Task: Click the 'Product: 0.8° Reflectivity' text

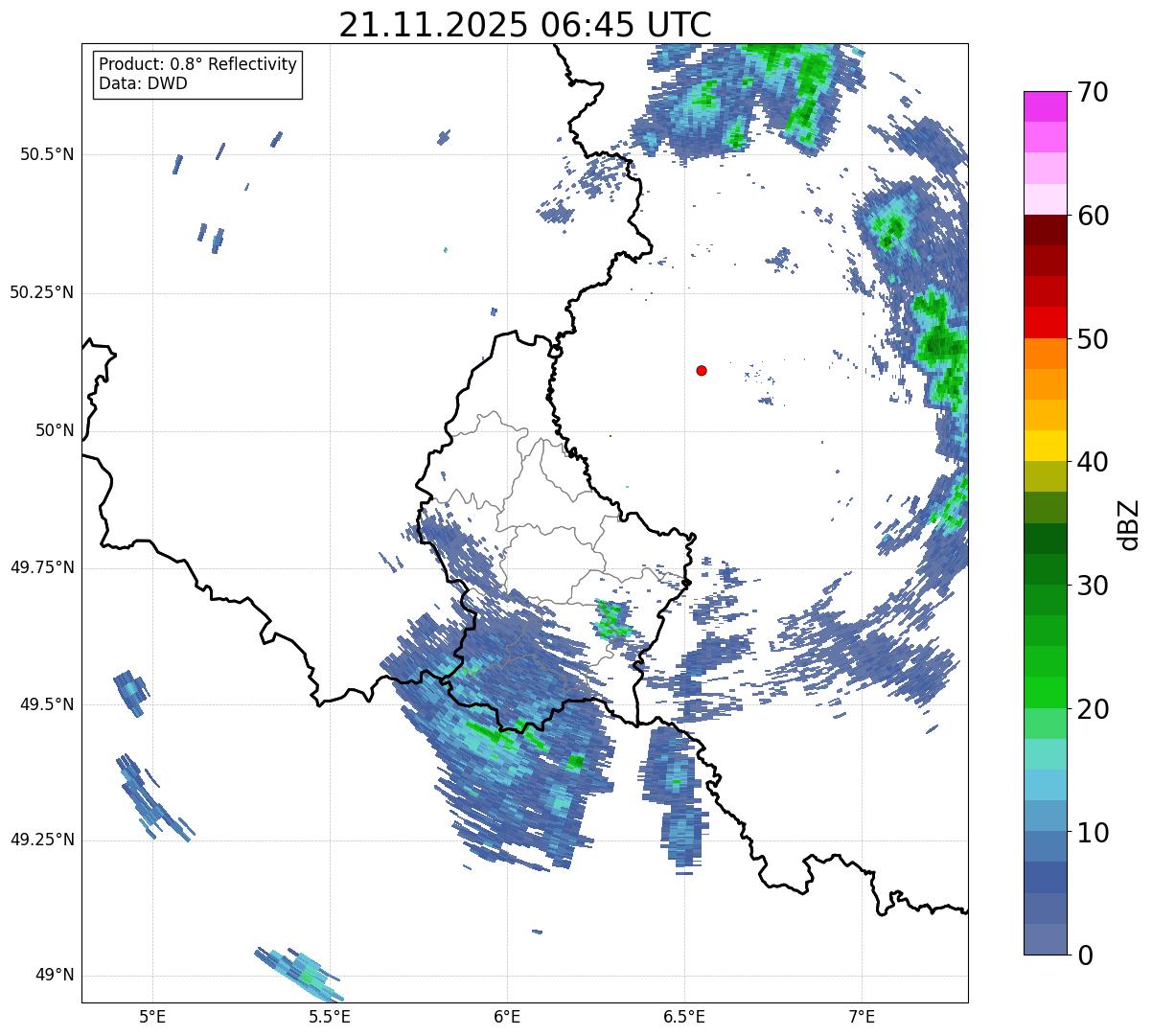Action: click(198, 64)
